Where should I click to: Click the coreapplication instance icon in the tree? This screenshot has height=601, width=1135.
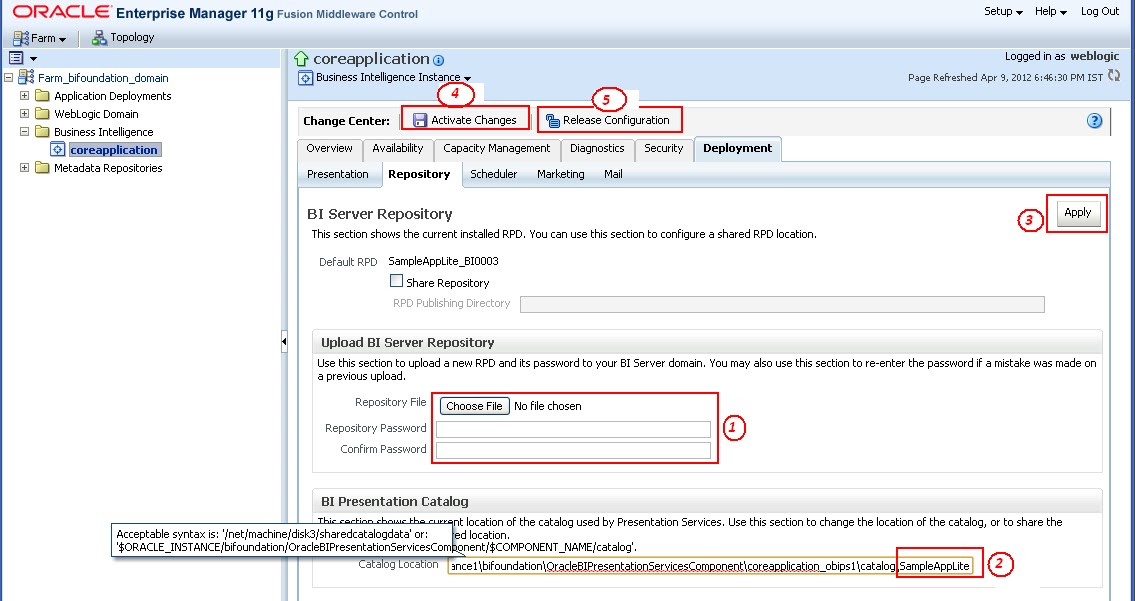60,149
